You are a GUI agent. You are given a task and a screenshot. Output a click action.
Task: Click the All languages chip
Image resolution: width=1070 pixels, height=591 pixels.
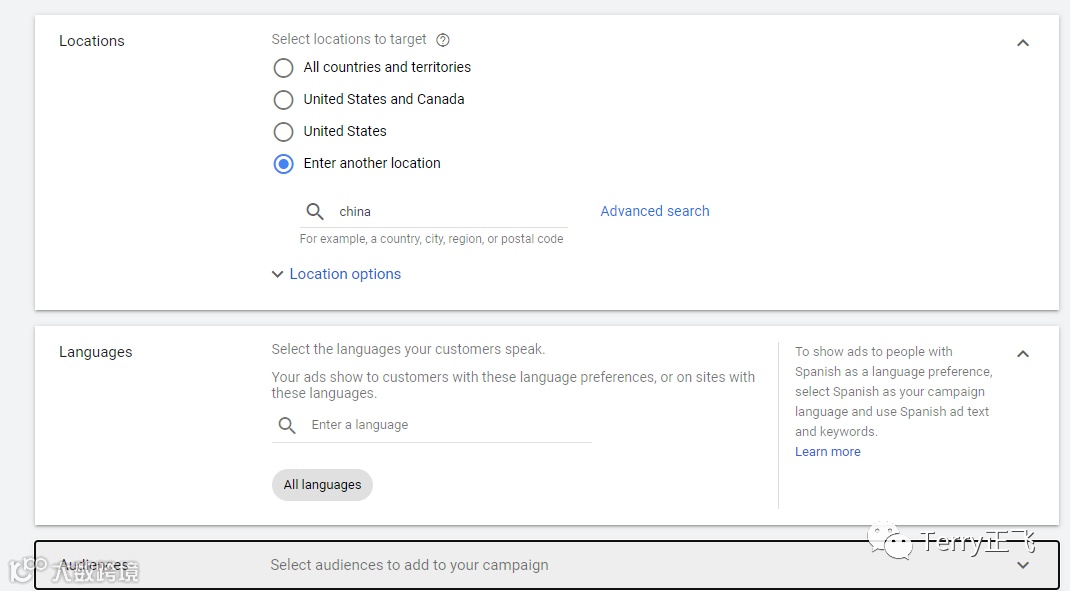pos(322,485)
